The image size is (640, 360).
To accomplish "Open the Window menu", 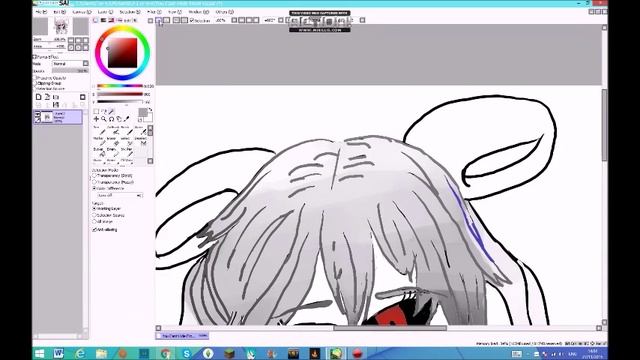I will (198, 12).
